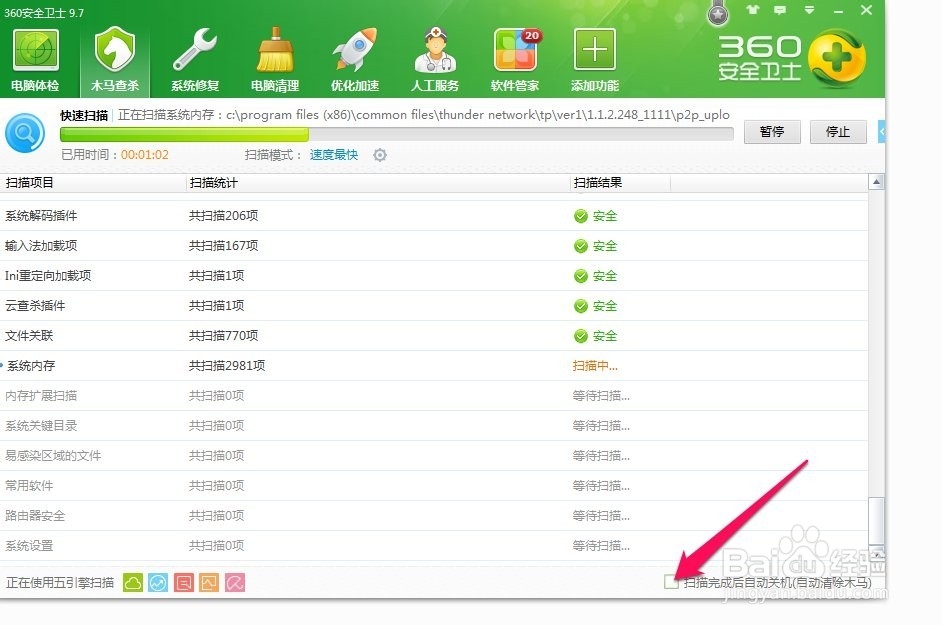The width and height of the screenshot is (942, 625).
Task: Select the 文件关联 row
Action: tap(434, 336)
